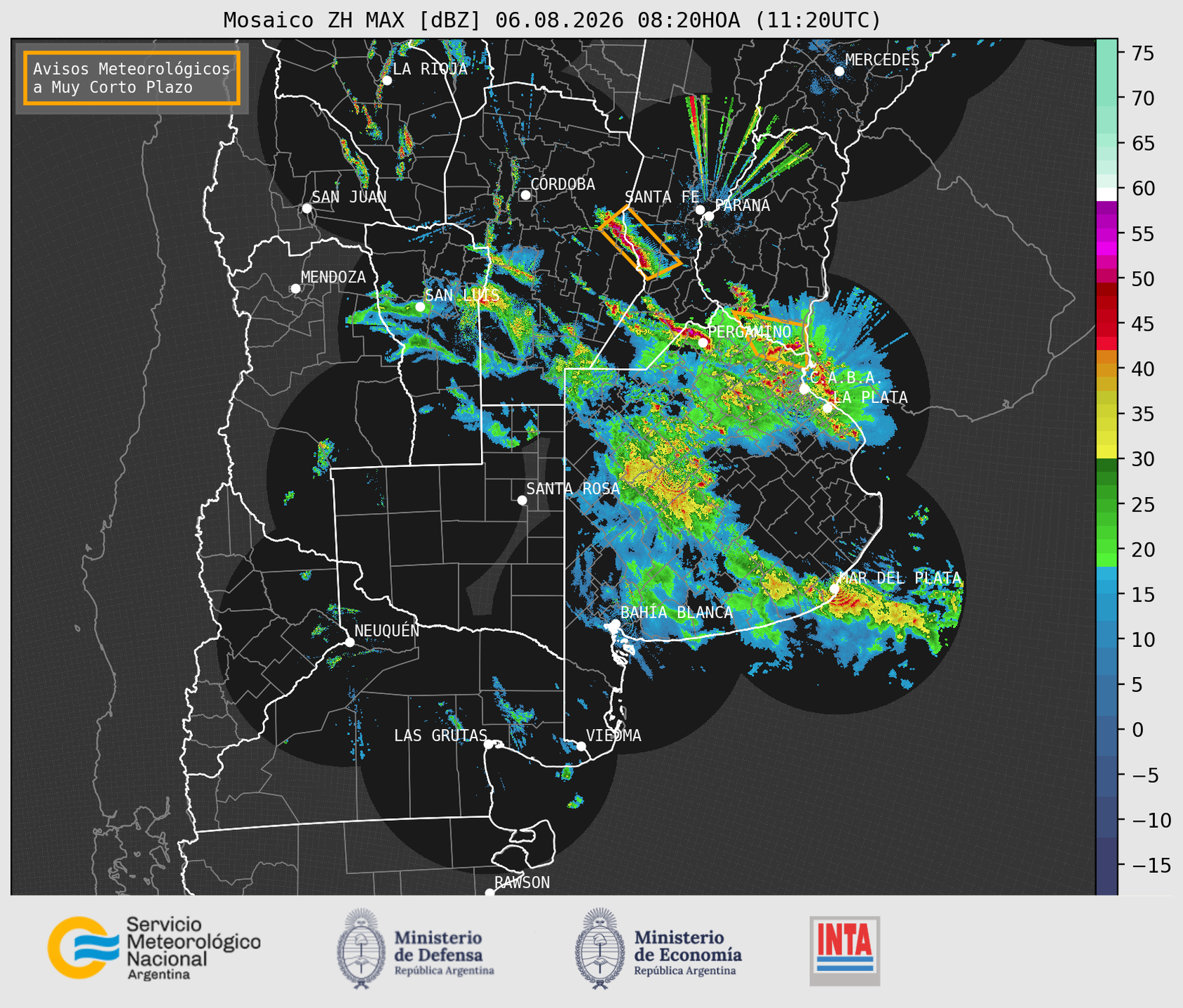Click the Bahía Blanca city label
Image resolution: width=1183 pixels, height=1008 pixels.
(x=677, y=613)
